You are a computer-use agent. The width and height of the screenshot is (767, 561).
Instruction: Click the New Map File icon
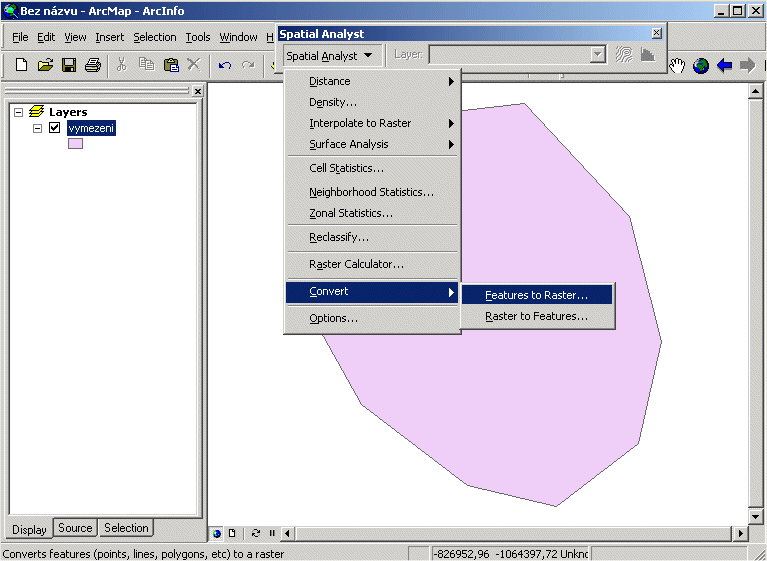coord(21,65)
